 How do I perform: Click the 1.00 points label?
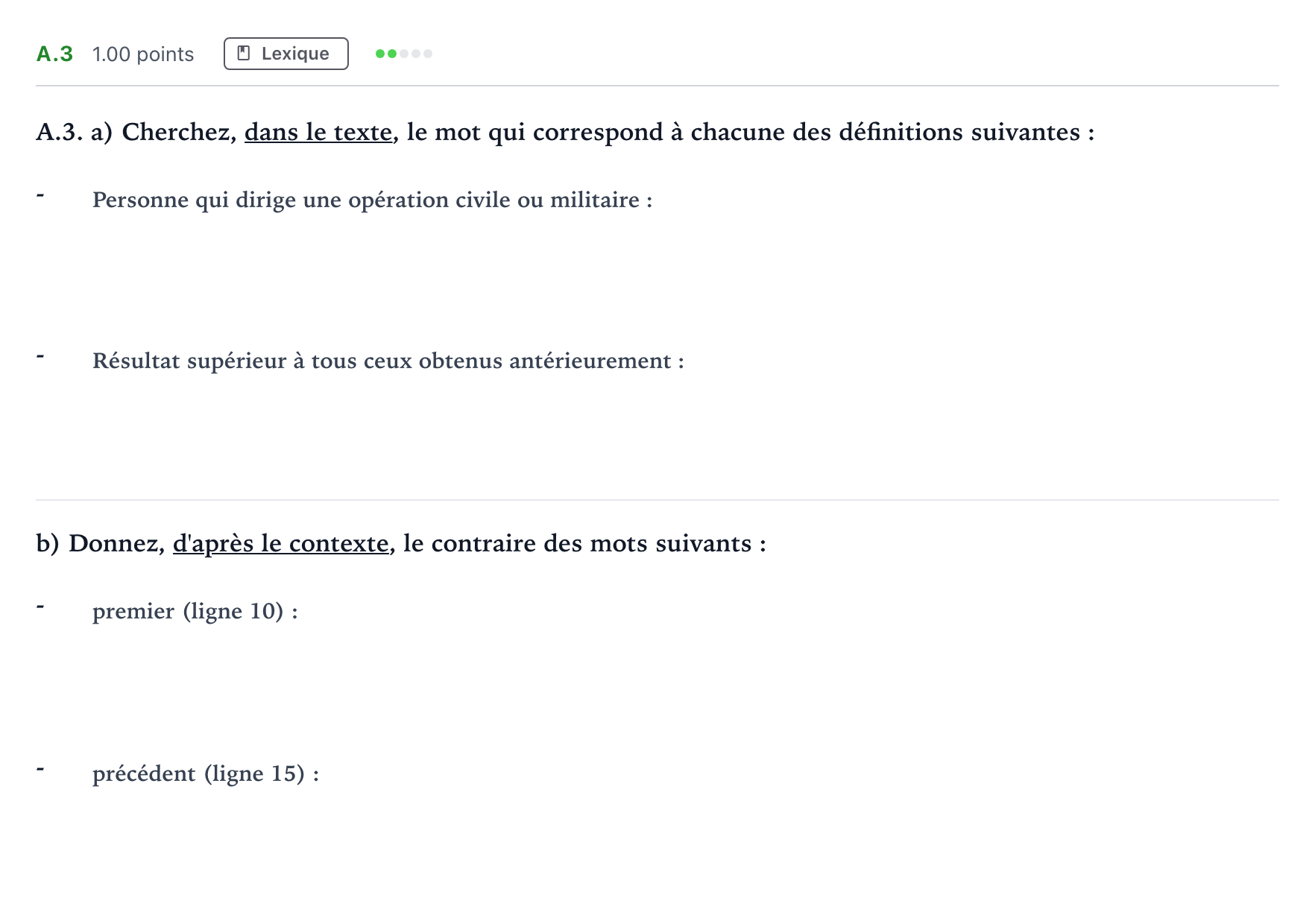point(143,54)
